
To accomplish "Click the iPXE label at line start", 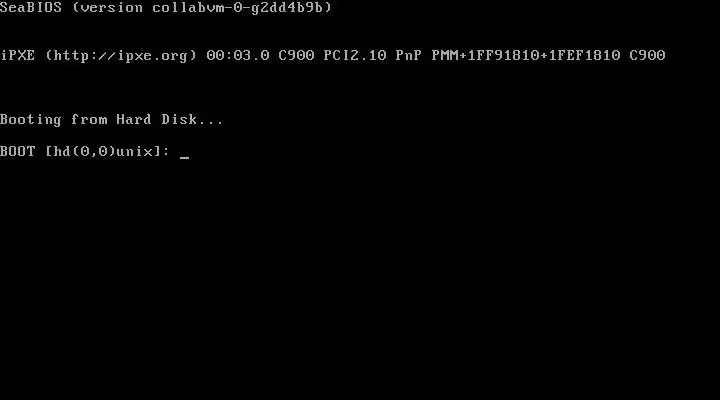I will (17, 56).
